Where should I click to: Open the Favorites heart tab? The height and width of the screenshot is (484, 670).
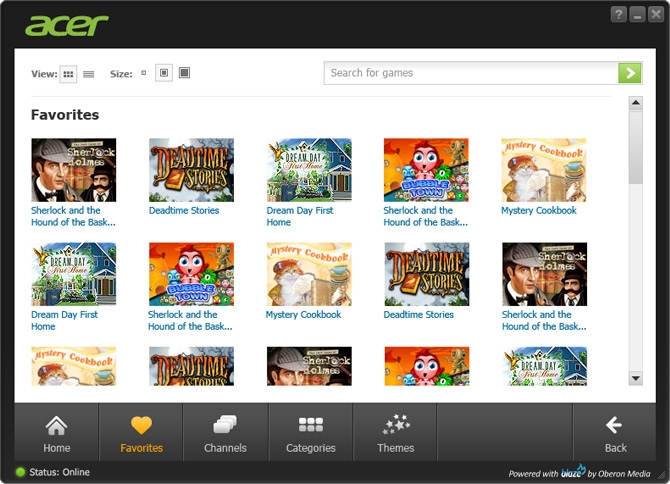pos(141,432)
